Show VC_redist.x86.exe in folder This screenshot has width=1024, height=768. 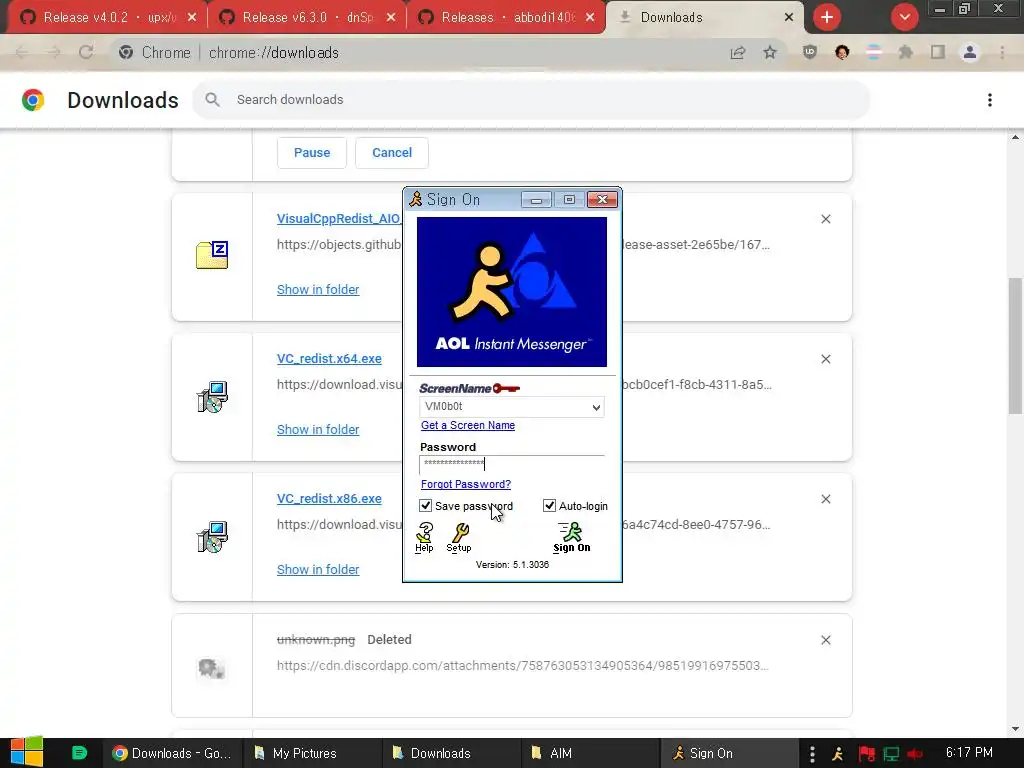click(x=318, y=569)
